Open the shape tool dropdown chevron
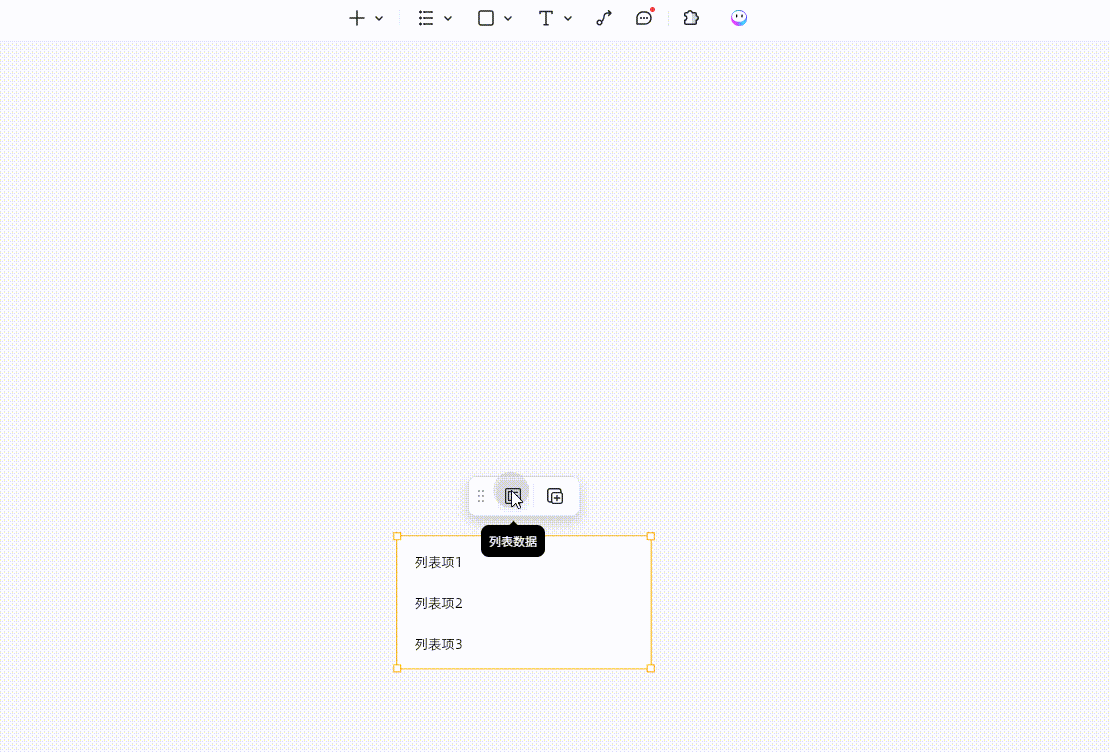Screen dimensions: 1110x752 508,18
